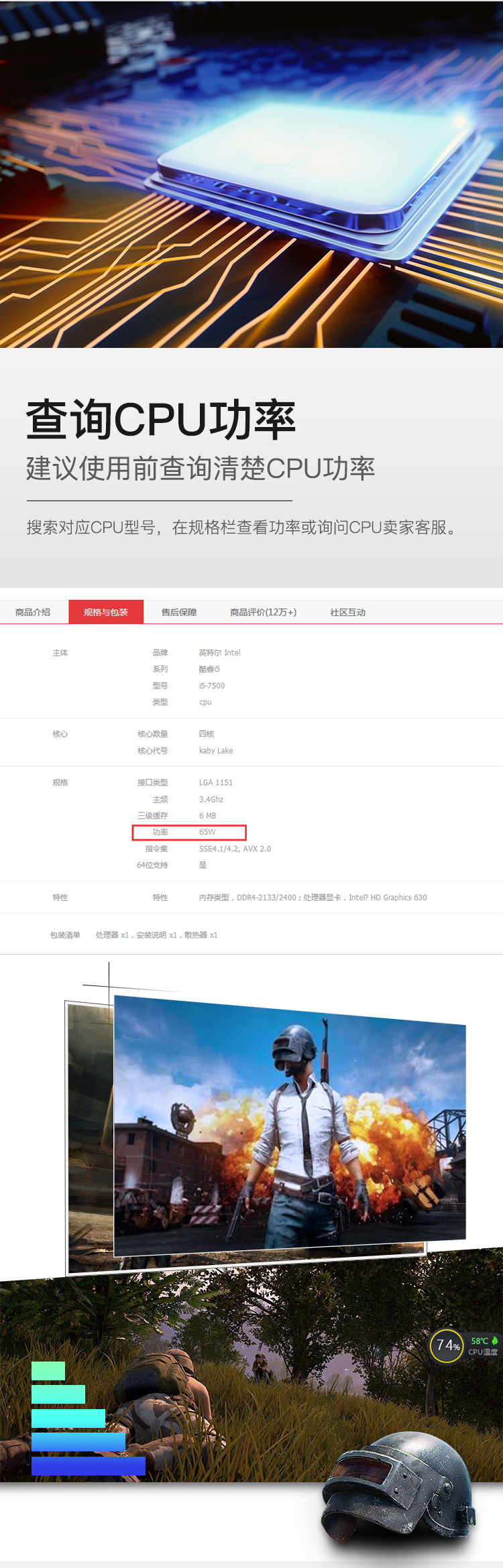Switch to the 售后保障 tab

[x=179, y=612]
